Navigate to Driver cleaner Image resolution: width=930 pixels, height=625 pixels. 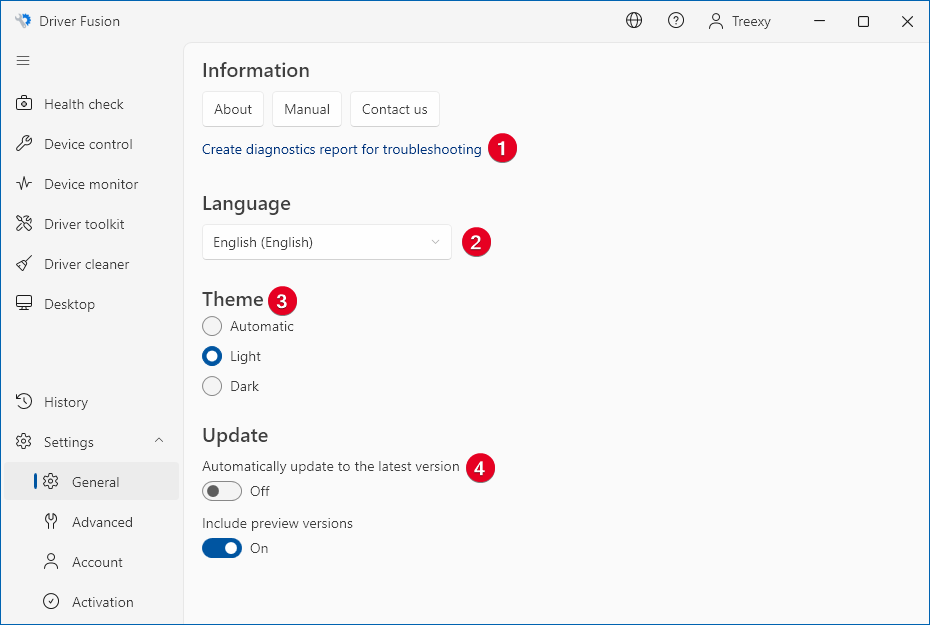[92, 264]
